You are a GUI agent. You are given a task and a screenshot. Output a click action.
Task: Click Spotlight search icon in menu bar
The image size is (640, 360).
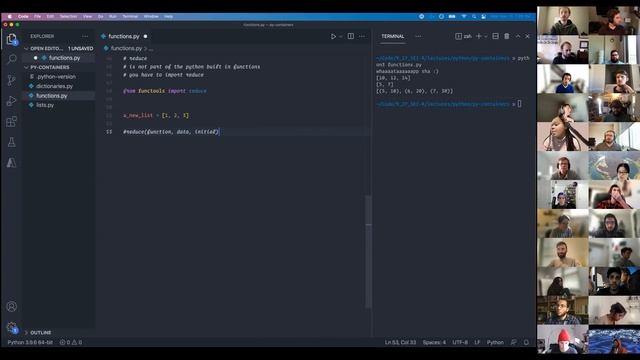click(x=474, y=16)
